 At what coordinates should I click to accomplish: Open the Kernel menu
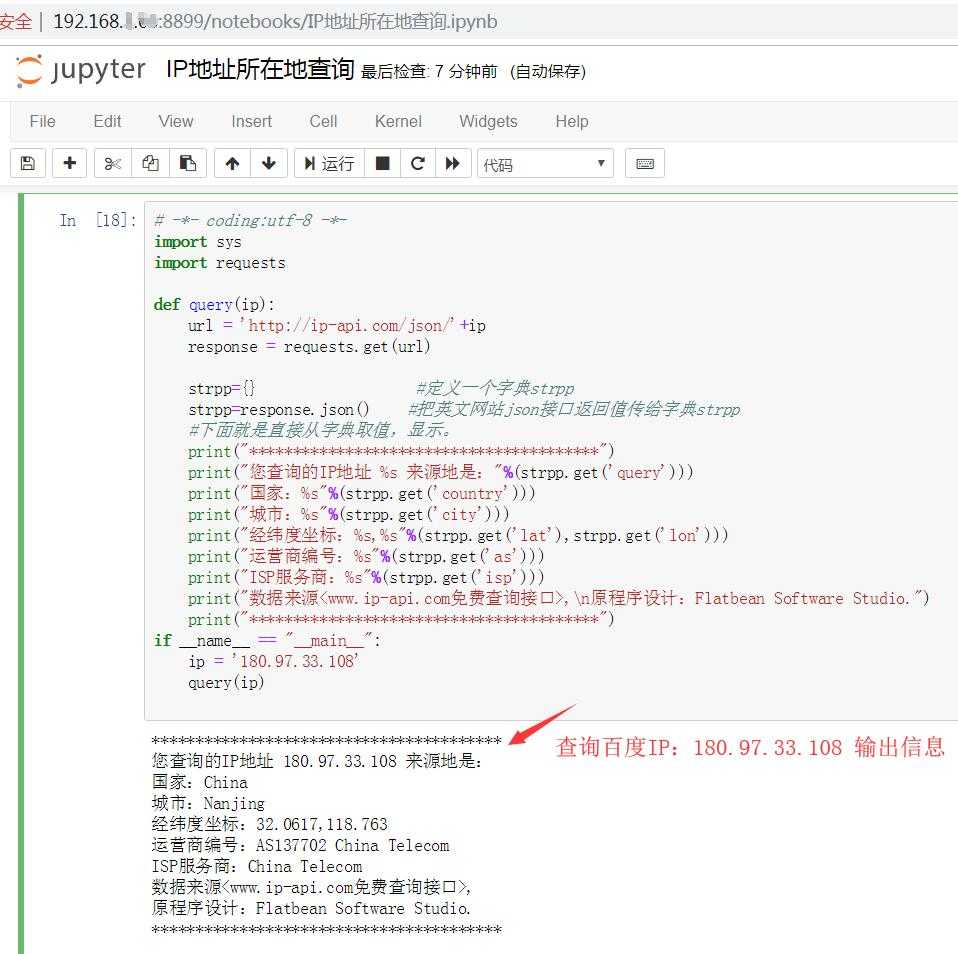(x=398, y=121)
